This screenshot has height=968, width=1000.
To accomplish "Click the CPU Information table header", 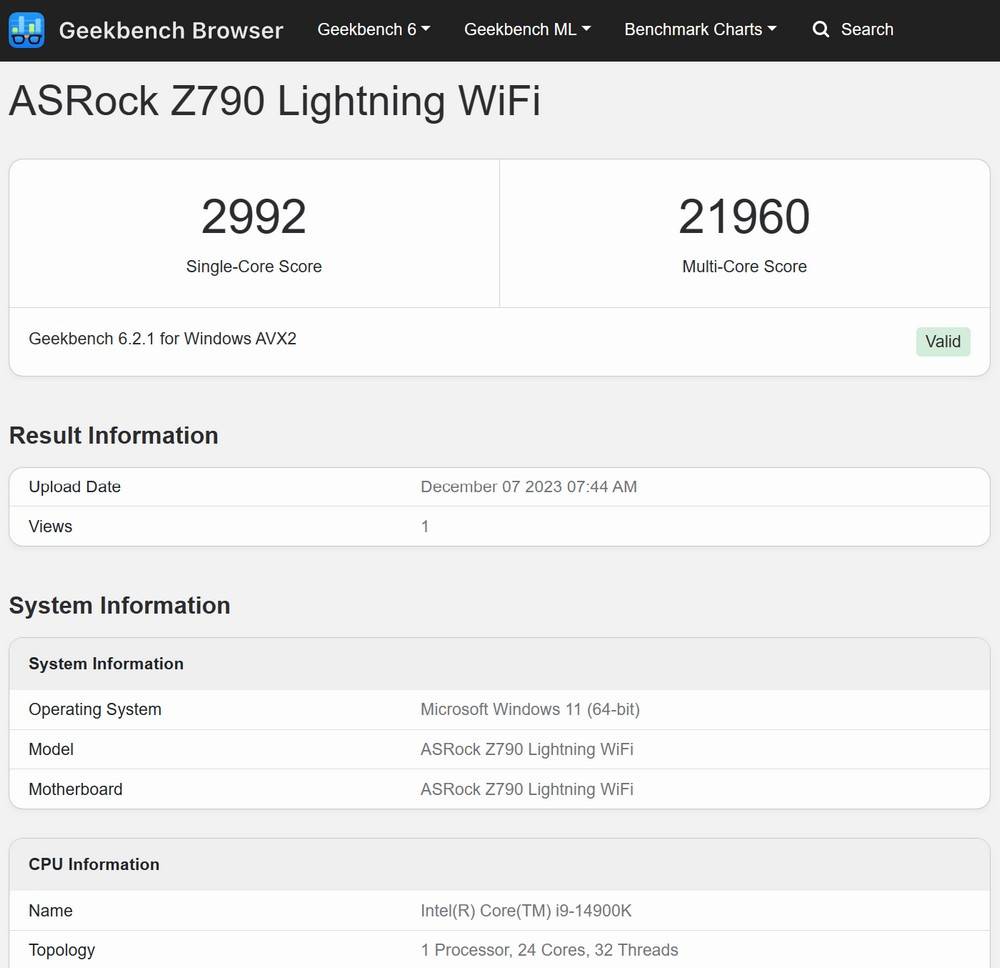I will click(94, 865).
